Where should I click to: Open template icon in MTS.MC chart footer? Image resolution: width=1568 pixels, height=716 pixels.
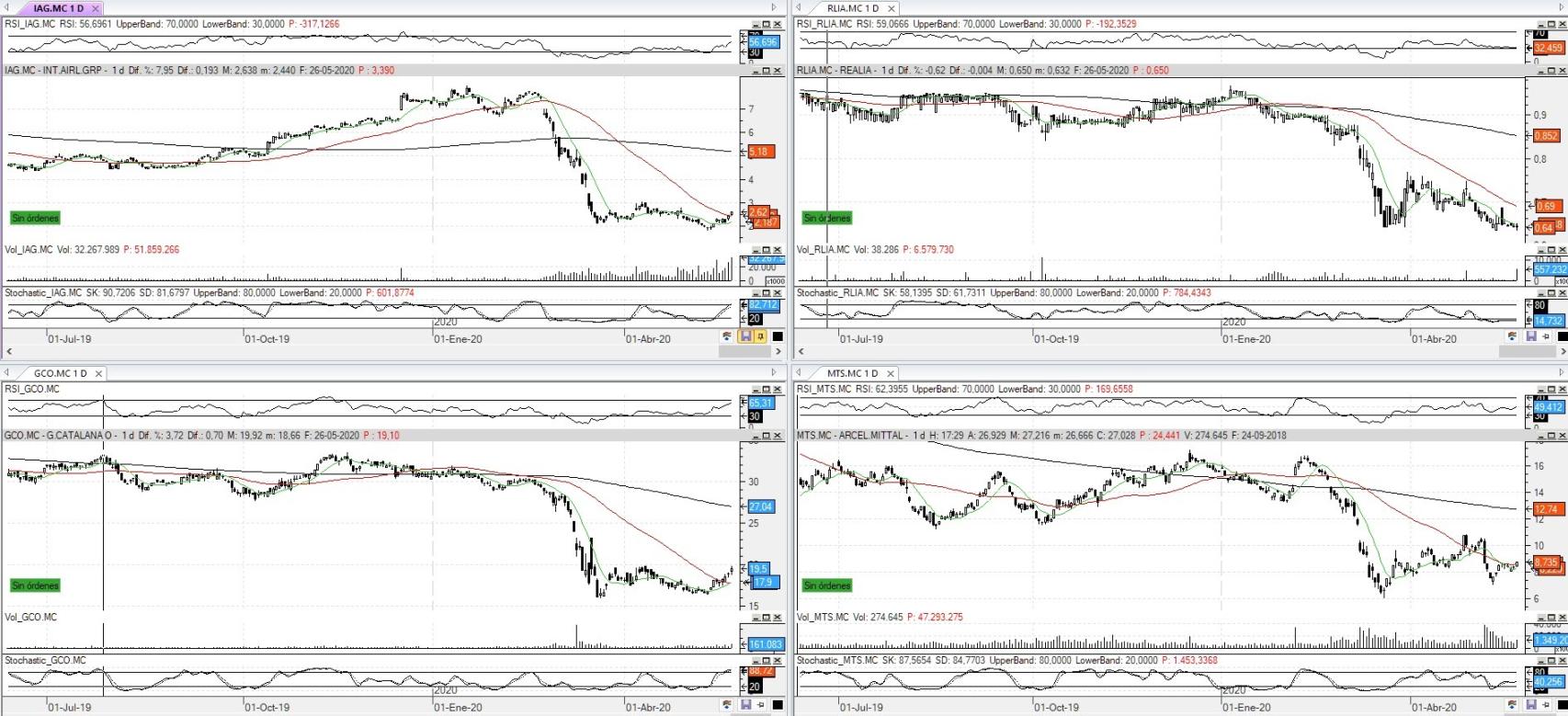pyautogui.click(x=1512, y=704)
